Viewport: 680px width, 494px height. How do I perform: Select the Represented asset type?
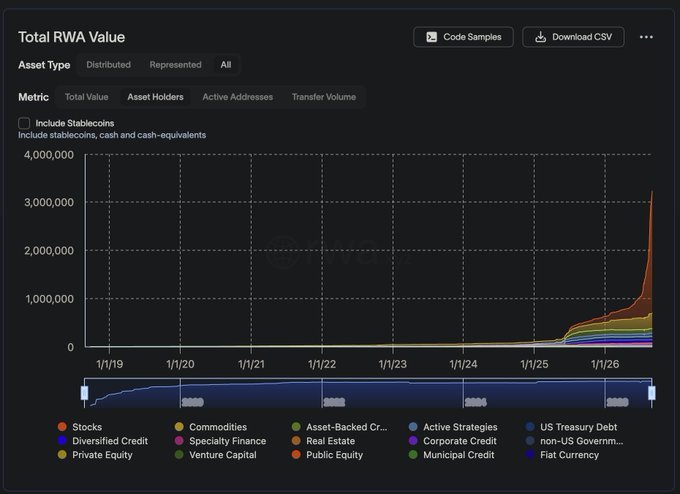click(x=175, y=65)
